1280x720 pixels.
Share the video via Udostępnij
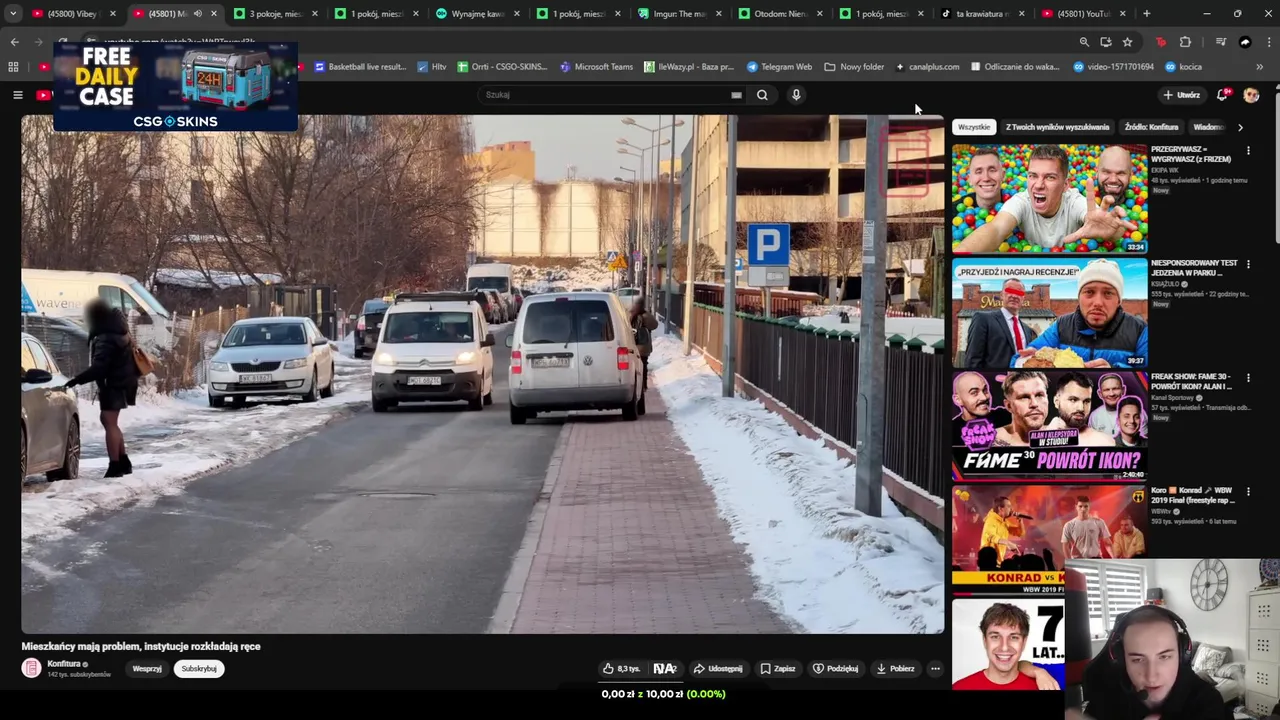pos(718,668)
